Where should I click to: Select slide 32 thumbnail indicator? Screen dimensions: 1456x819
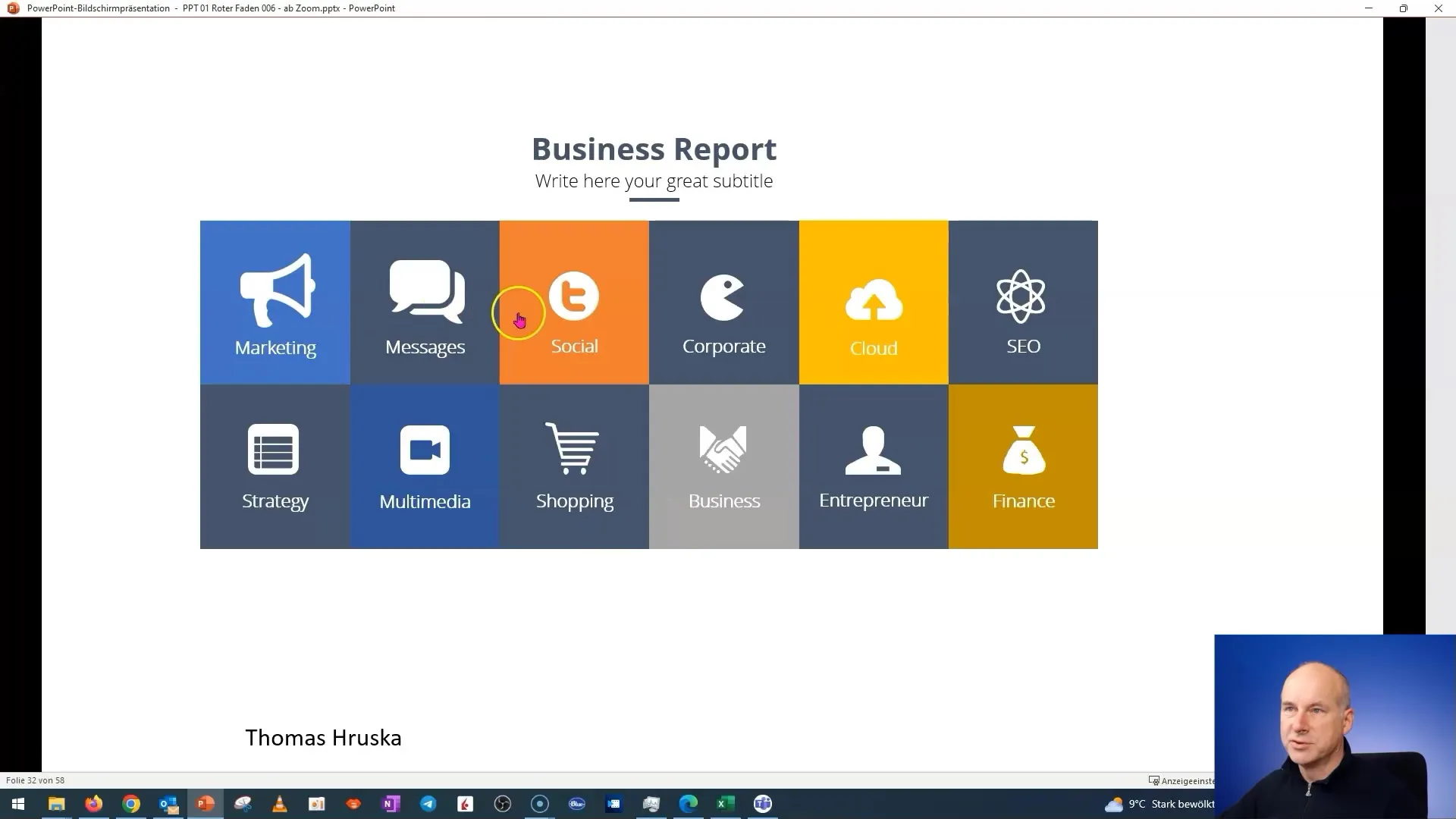pyautogui.click(x=34, y=780)
